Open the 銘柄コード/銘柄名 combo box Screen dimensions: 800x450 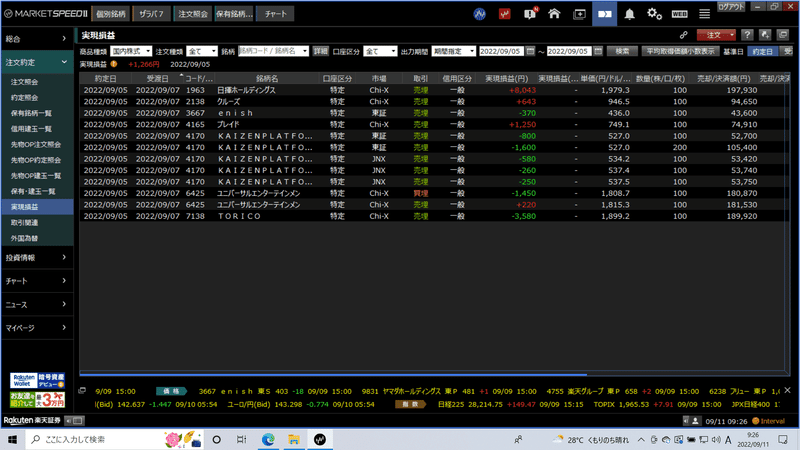pyautogui.click(x=273, y=51)
